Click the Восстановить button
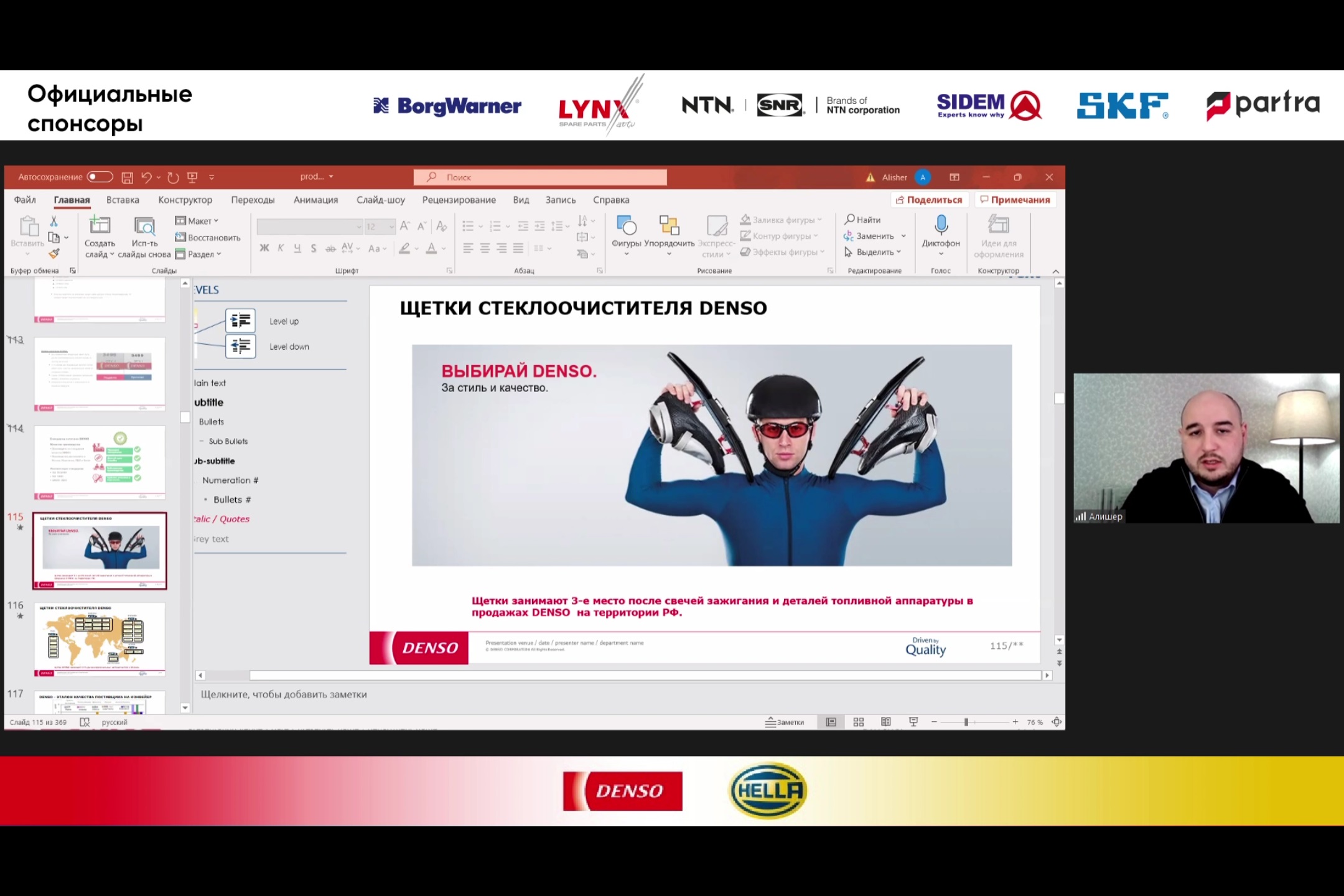 click(207, 237)
